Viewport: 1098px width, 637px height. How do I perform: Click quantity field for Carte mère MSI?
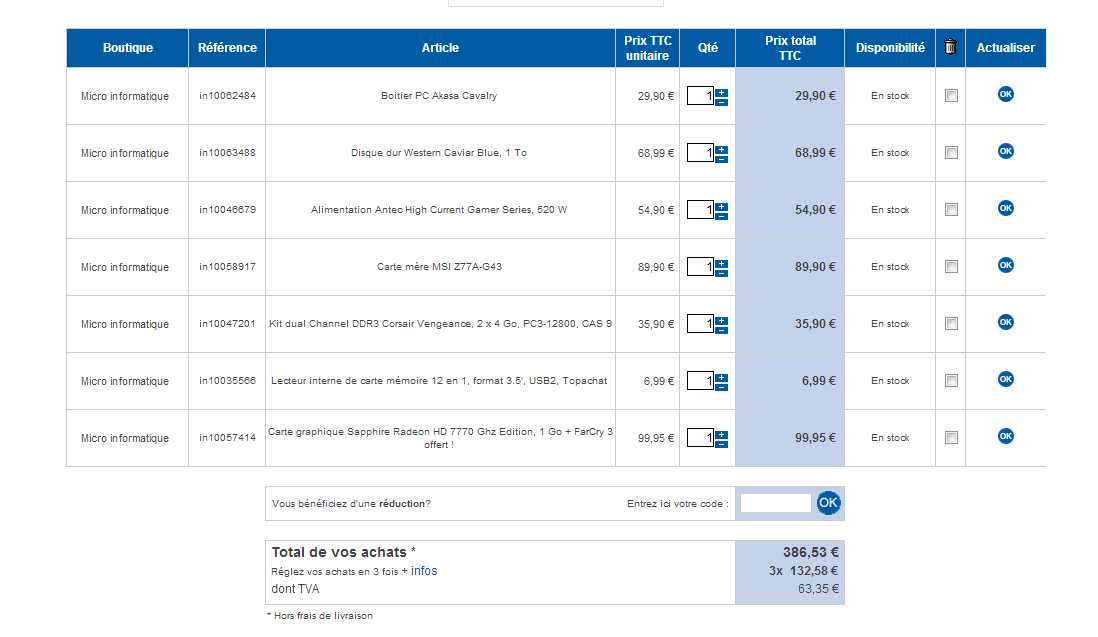pyautogui.click(x=700, y=267)
